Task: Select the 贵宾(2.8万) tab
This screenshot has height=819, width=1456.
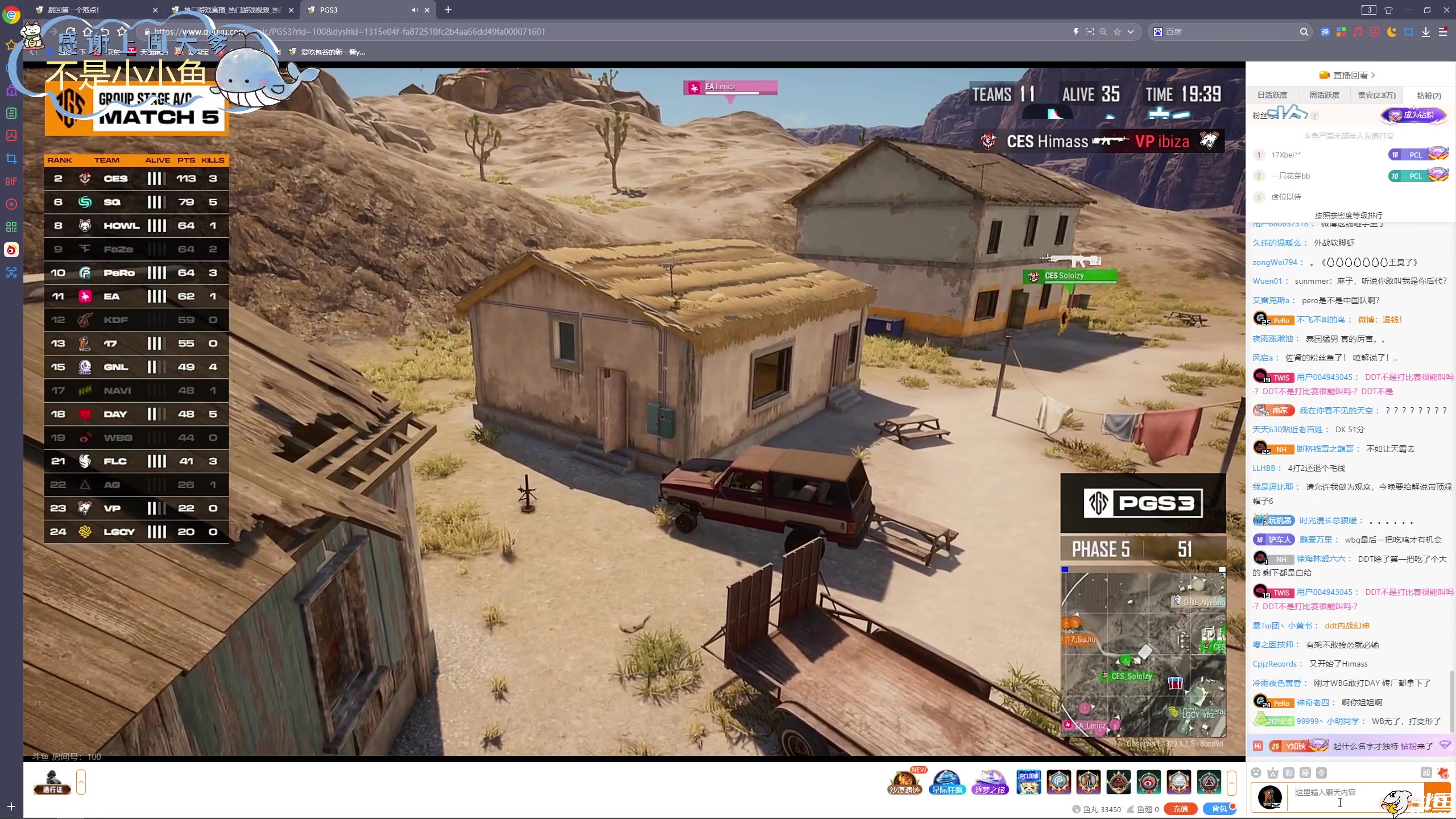Action: coord(1376,95)
